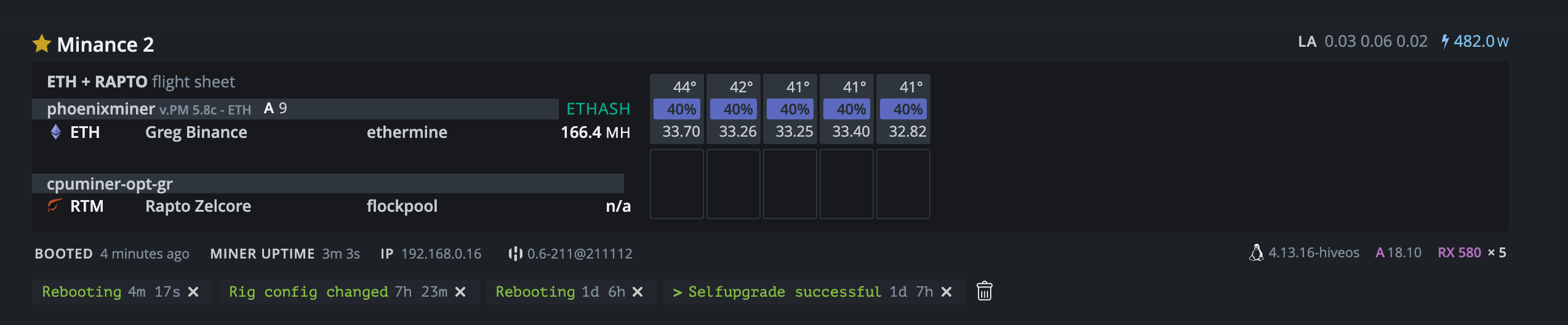1568x325 pixels.
Task: Click the Hive version icon near 0.6-211
Action: coord(515,254)
